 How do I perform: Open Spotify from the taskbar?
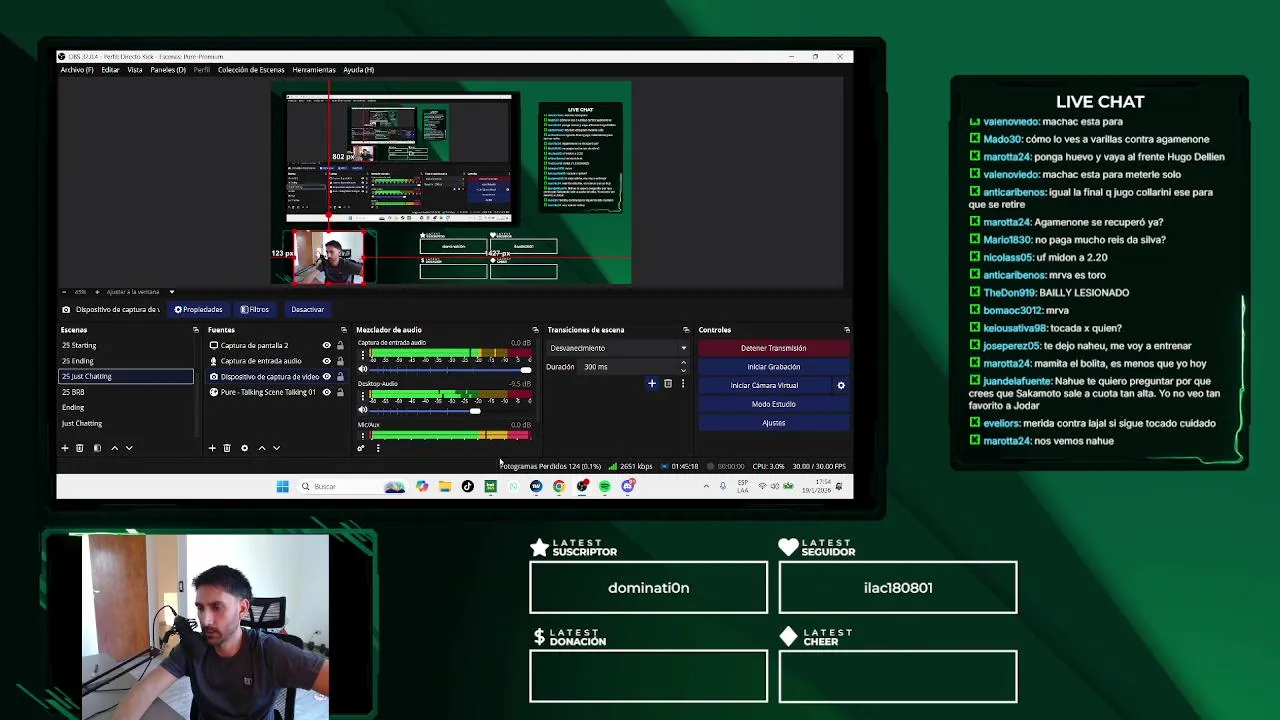click(x=605, y=487)
